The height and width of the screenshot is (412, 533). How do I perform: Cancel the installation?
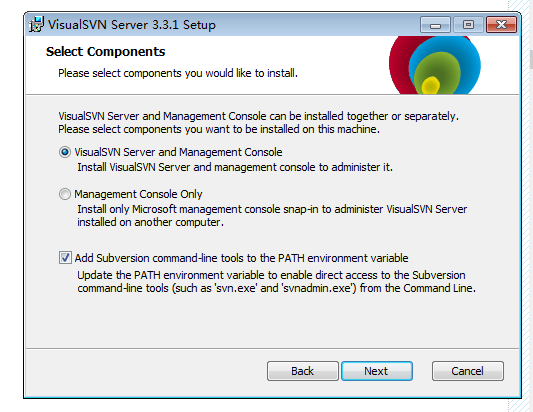pos(468,371)
